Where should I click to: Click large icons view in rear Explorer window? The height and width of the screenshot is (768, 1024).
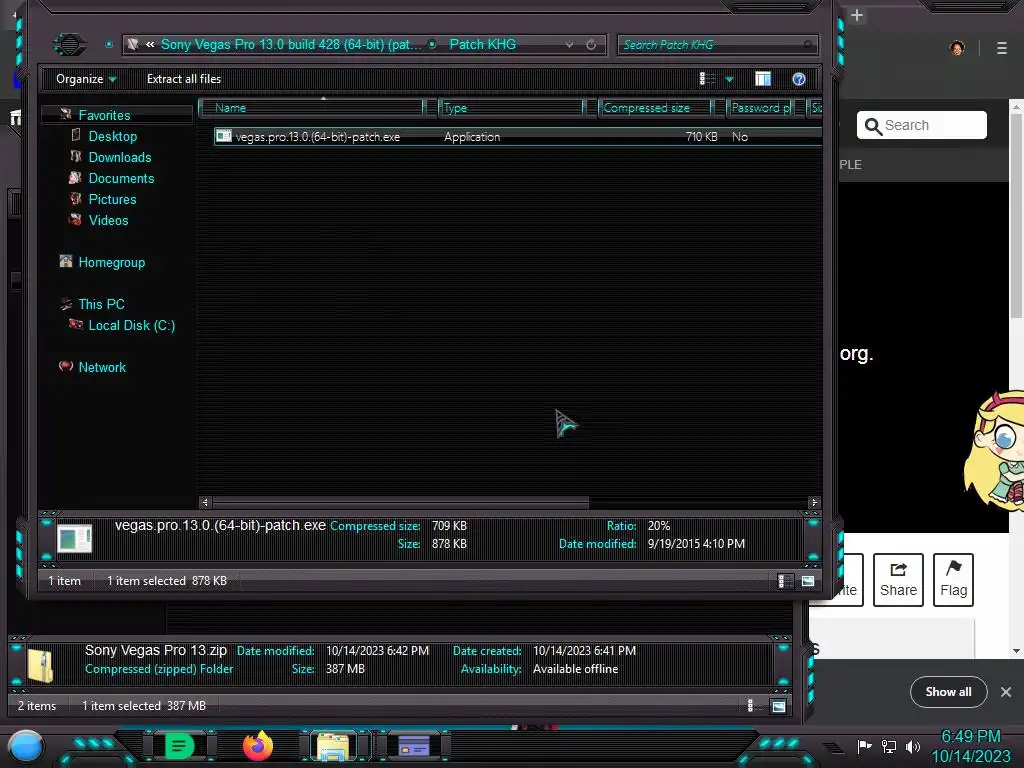pyautogui.click(x=778, y=706)
